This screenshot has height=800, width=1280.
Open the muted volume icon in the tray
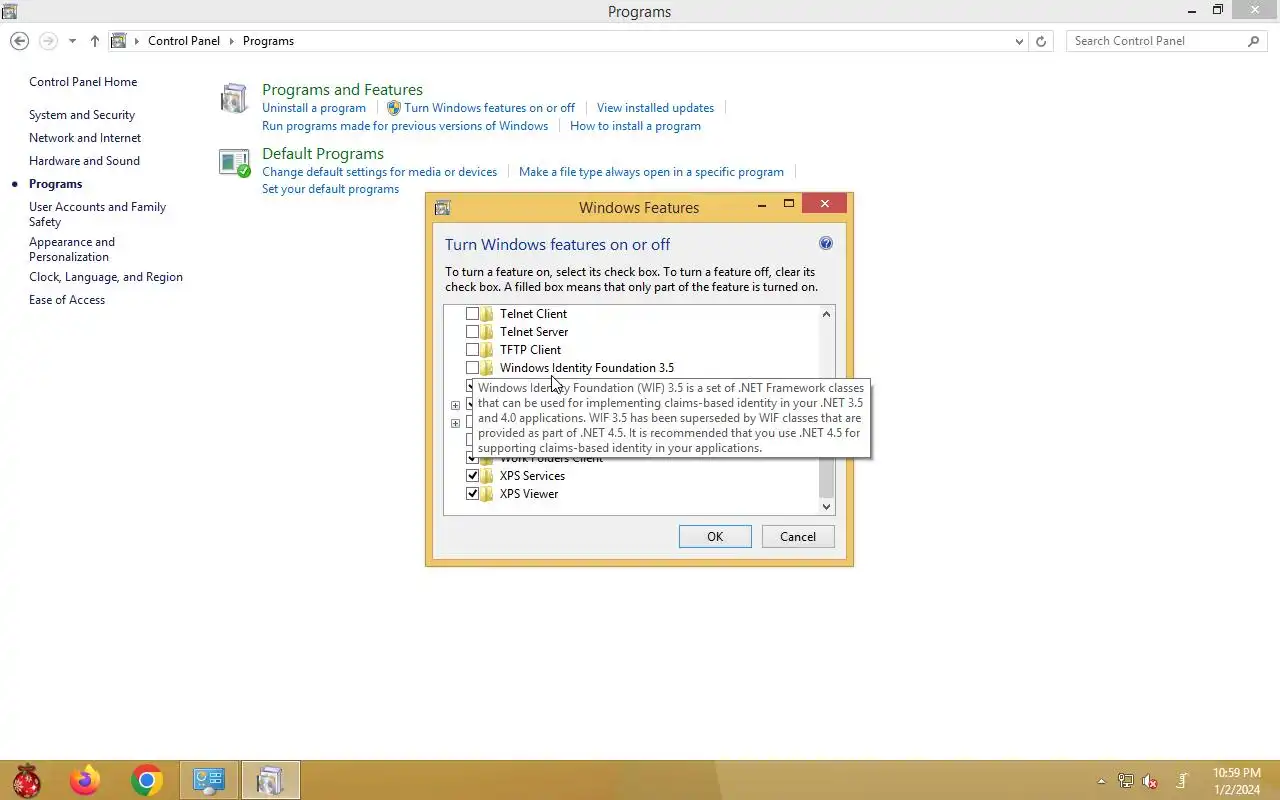[x=1151, y=781]
